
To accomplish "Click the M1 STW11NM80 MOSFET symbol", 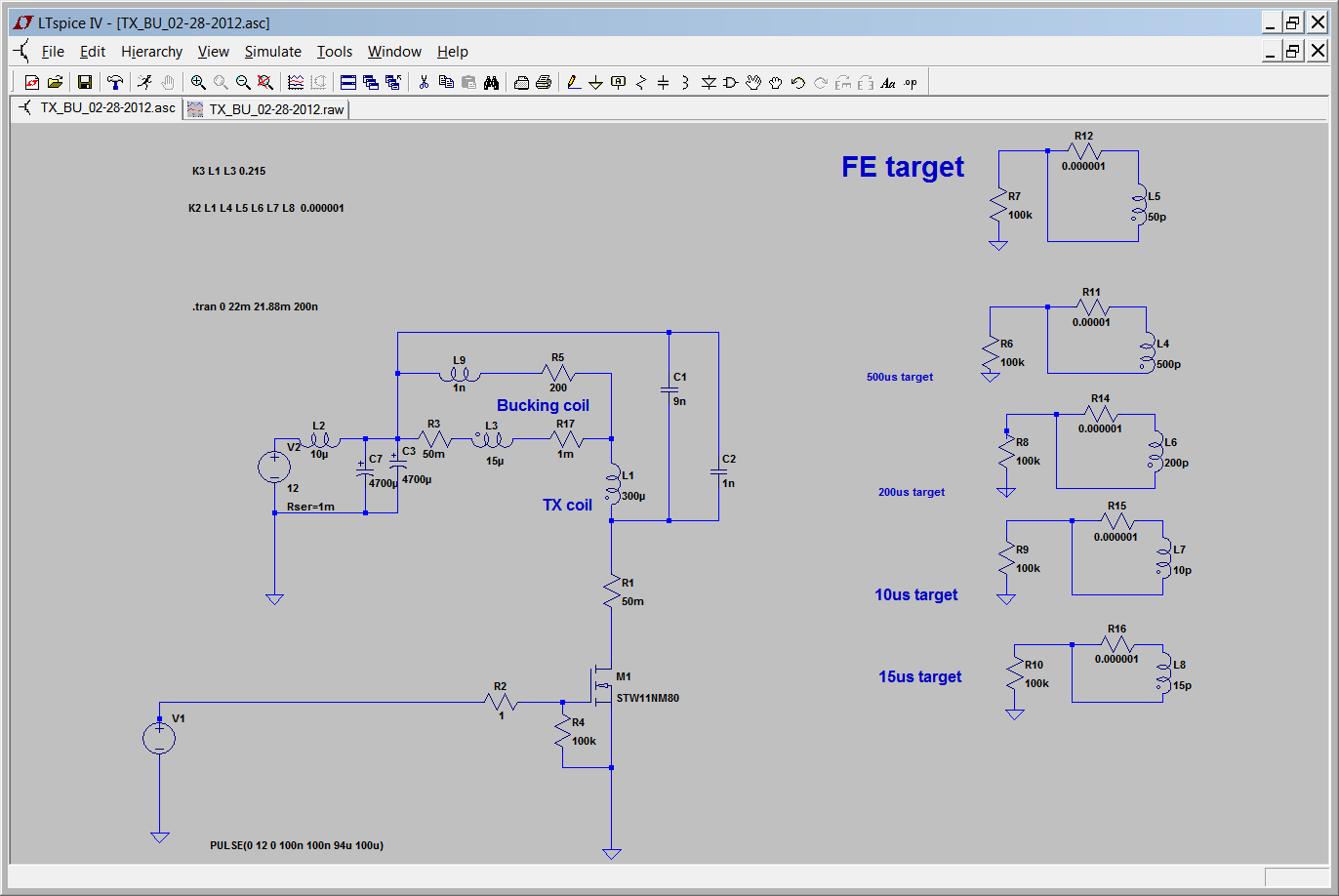I will click(x=602, y=688).
